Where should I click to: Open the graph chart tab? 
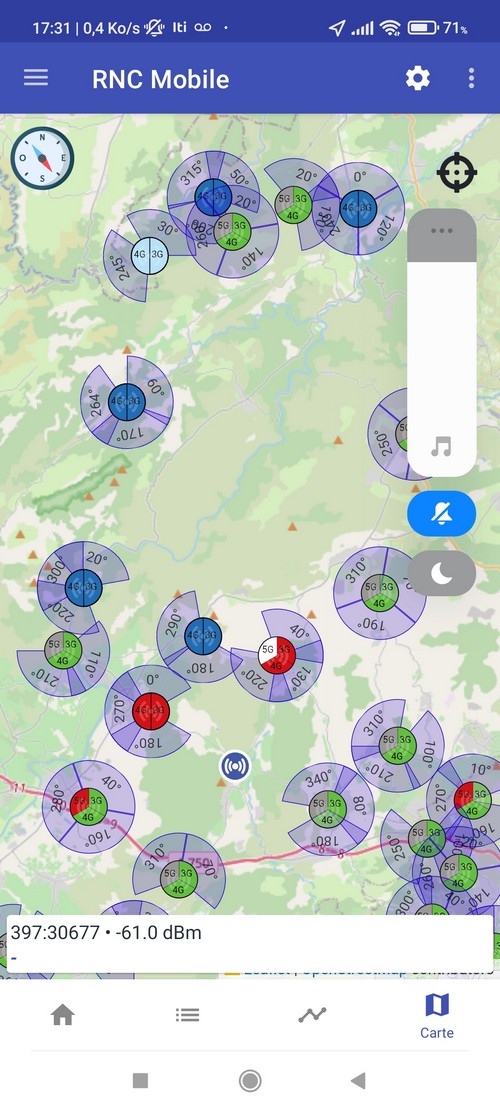312,1015
